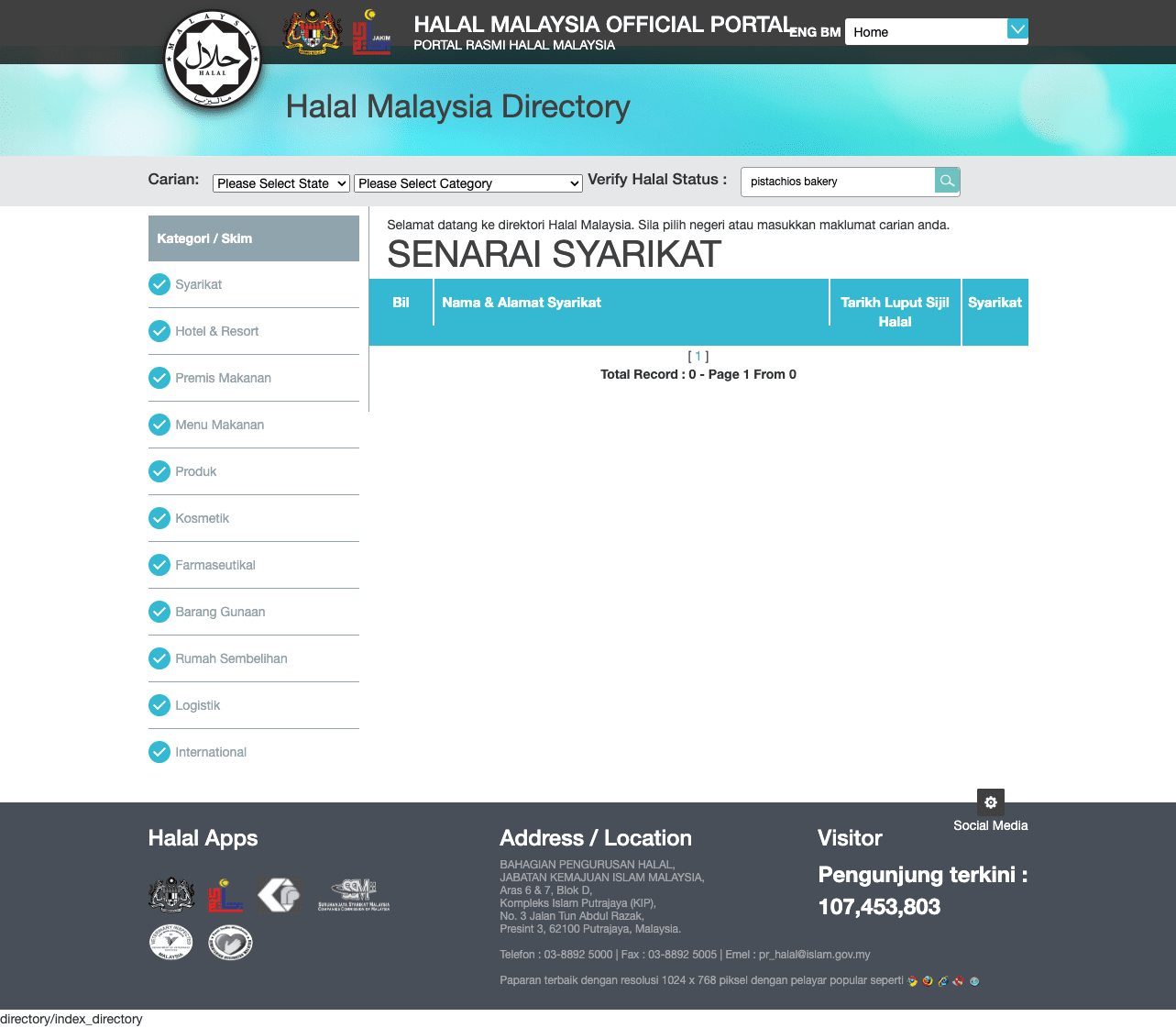Image resolution: width=1176 pixels, height=1028 pixels.
Task: Click the checkmark icon beside Premis Makanan
Action: coord(159,378)
